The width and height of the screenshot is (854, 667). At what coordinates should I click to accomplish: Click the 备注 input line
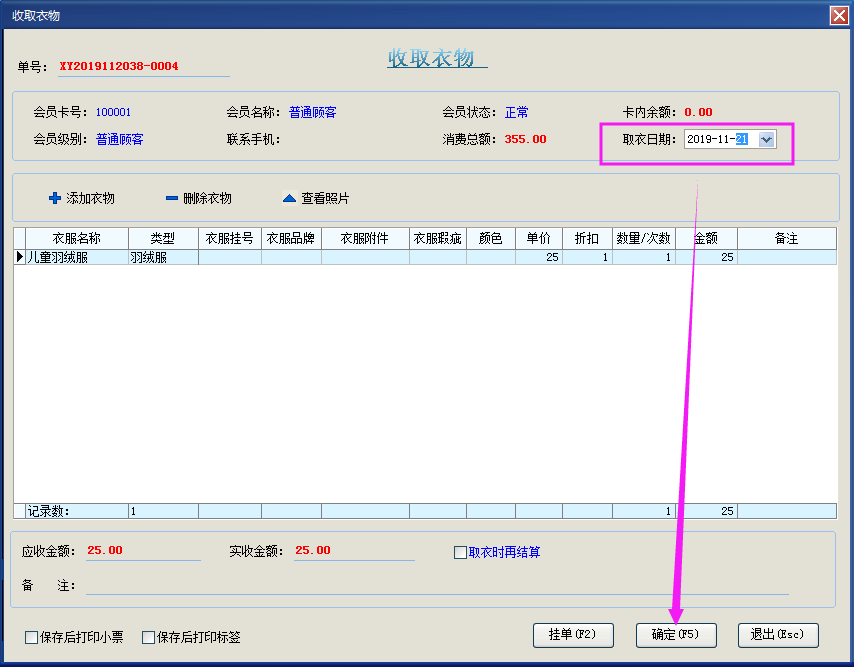(x=436, y=586)
